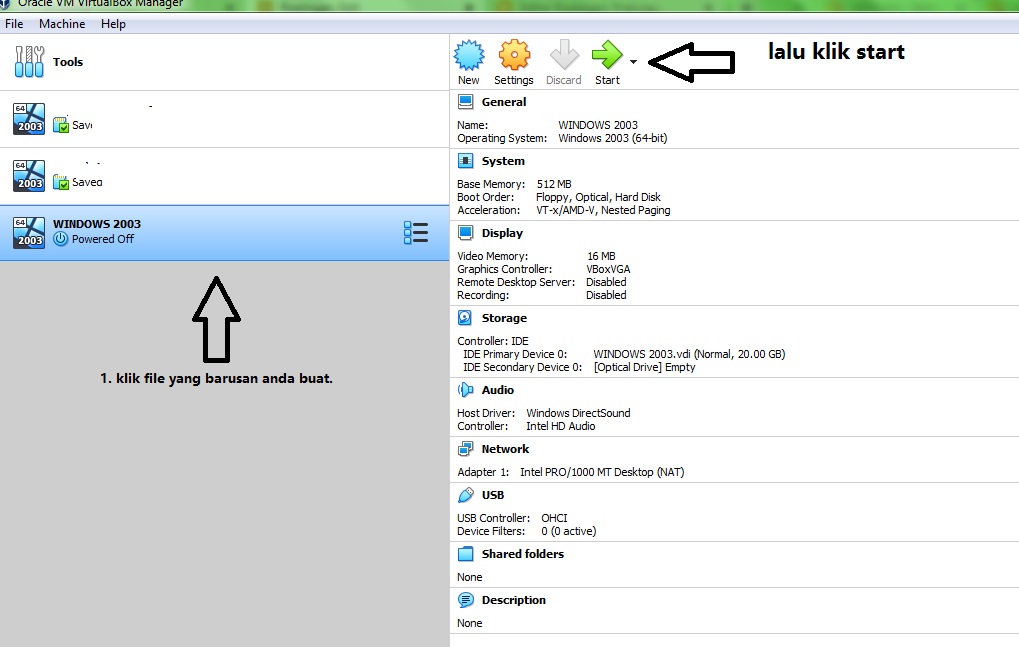Open the Help menu

pyautogui.click(x=113, y=24)
